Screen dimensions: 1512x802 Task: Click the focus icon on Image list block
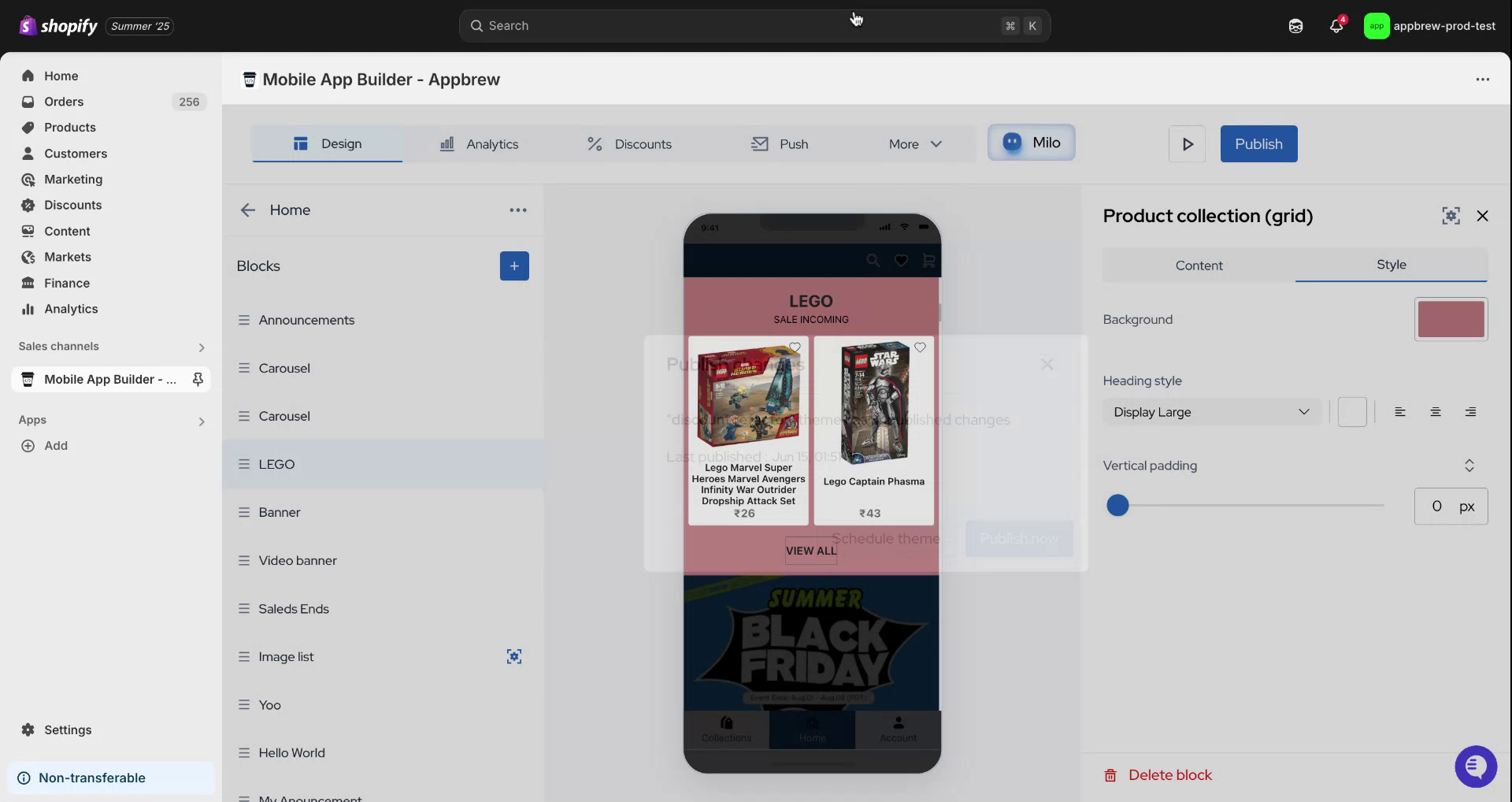click(514, 657)
